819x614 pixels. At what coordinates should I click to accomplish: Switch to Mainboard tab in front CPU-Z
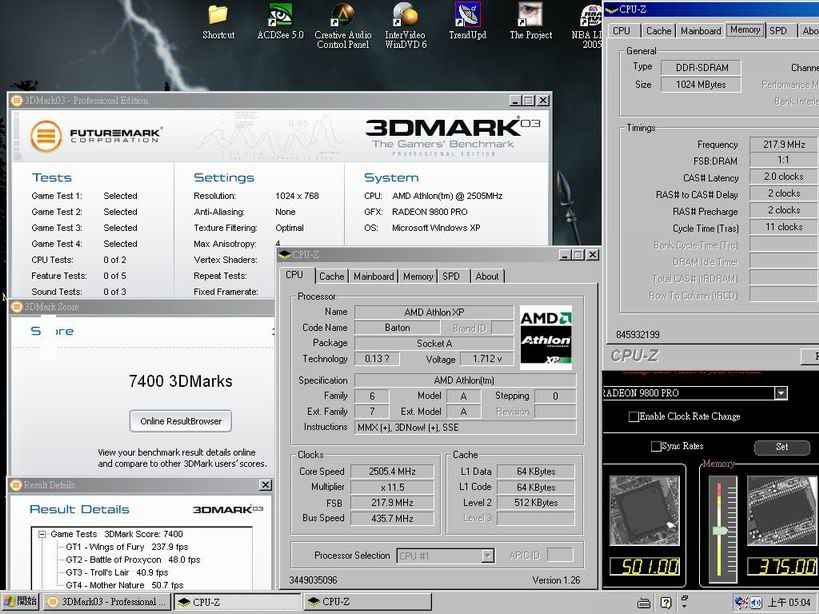point(373,276)
